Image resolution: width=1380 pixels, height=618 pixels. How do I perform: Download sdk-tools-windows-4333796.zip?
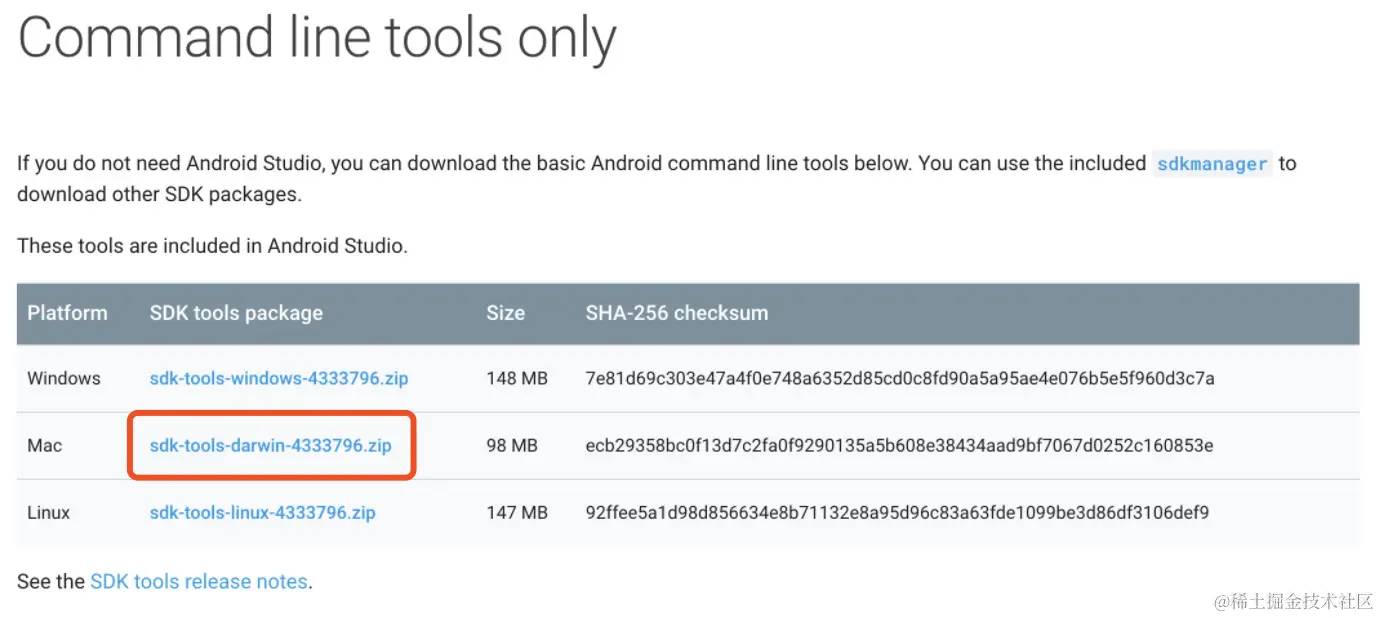[x=279, y=378]
